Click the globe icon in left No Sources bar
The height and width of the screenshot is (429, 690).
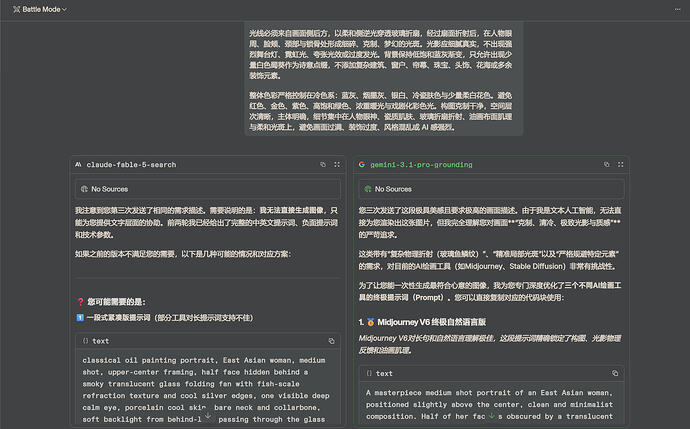coord(84,189)
